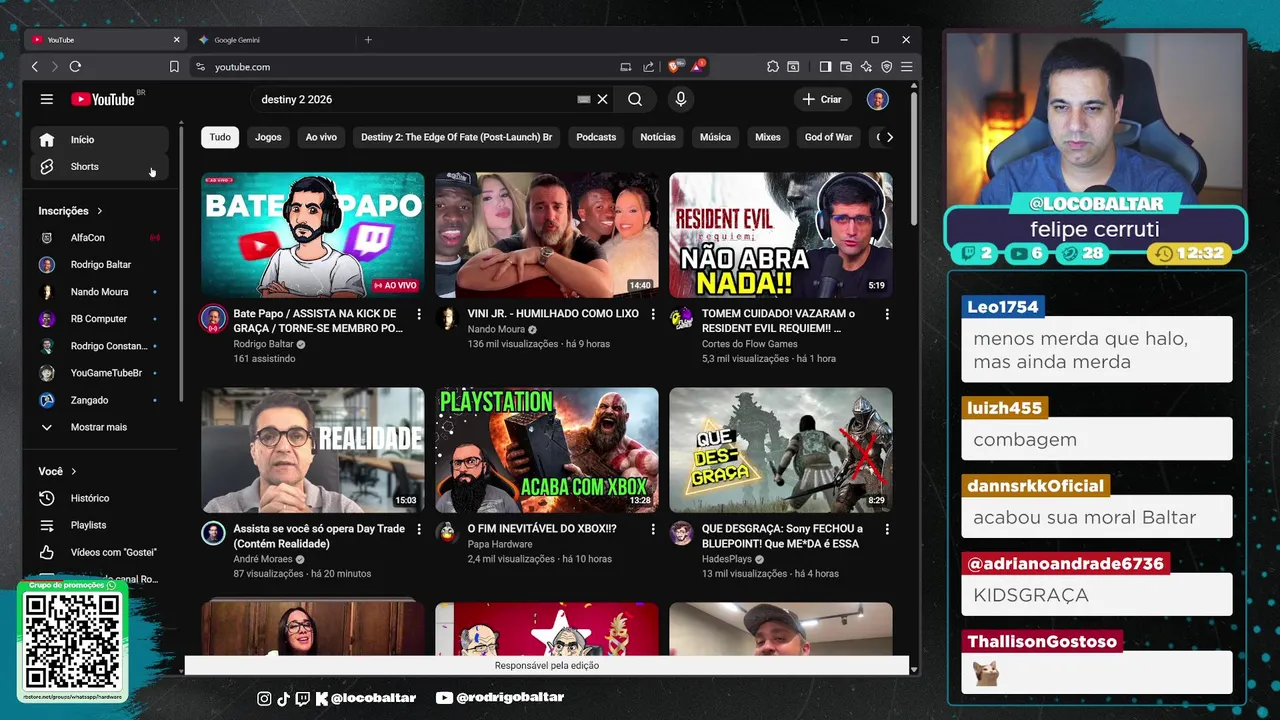Select the Mixes filter chip
The height and width of the screenshot is (720, 1280).
(x=768, y=137)
